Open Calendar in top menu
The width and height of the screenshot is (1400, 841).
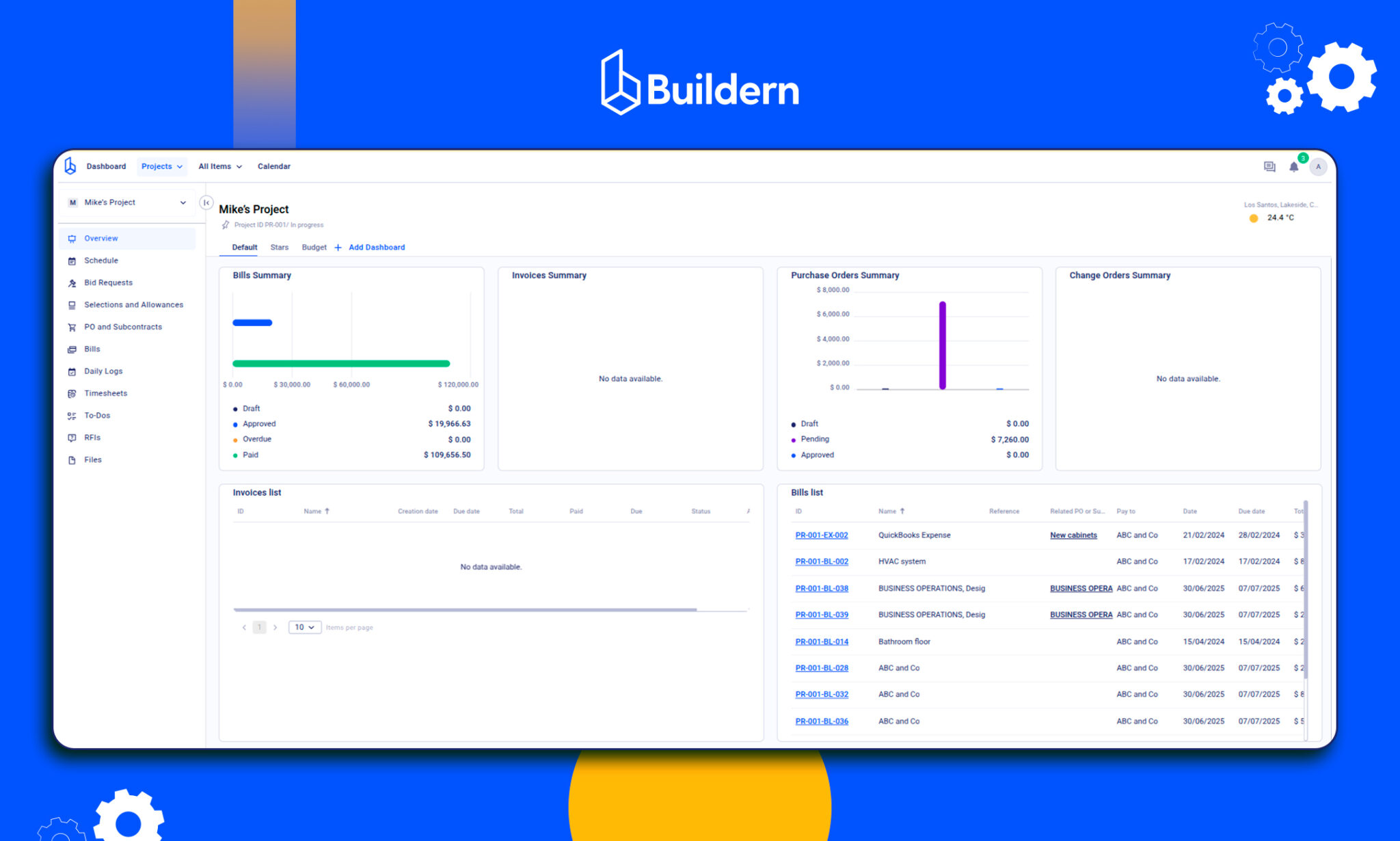point(274,166)
